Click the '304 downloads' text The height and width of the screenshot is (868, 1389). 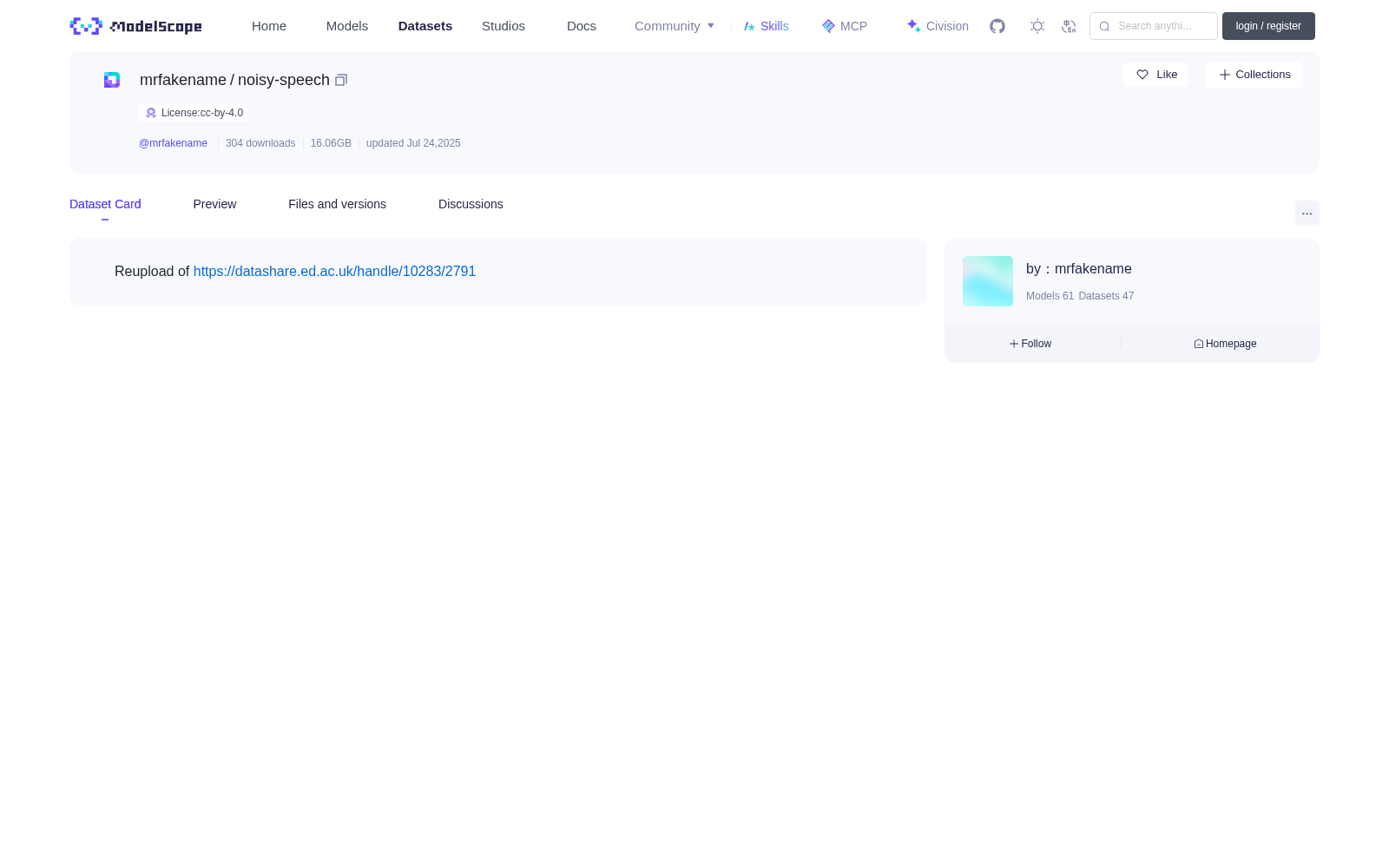[x=260, y=143]
